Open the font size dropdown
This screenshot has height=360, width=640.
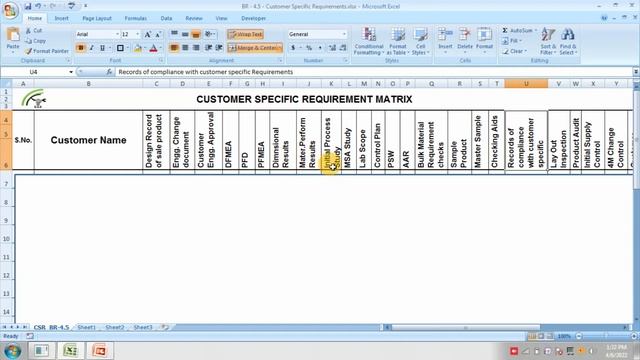138,34
